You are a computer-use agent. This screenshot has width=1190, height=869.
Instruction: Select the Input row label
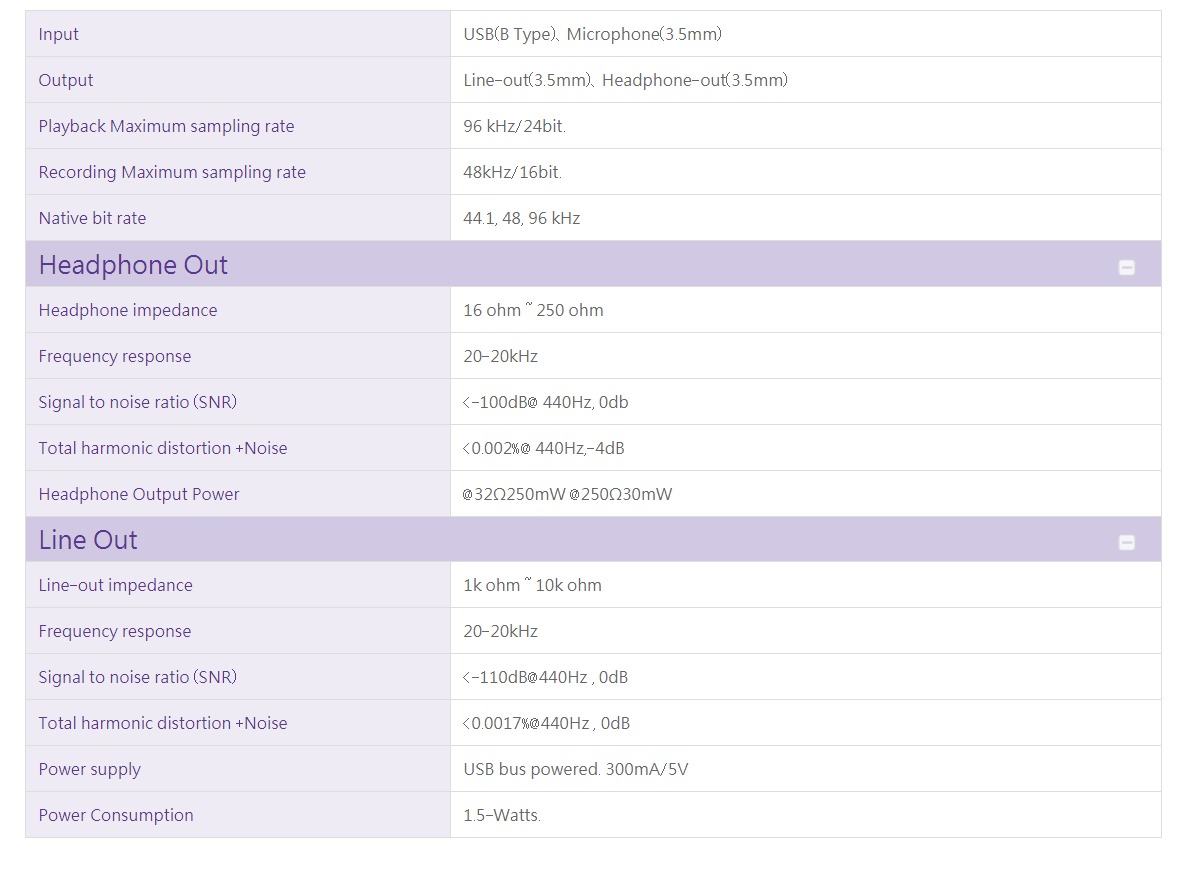(58, 34)
